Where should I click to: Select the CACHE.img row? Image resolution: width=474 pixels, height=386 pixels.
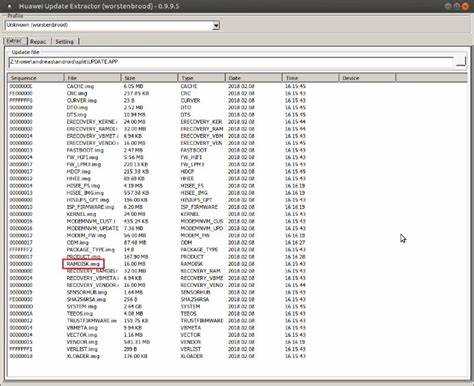[237, 86]
